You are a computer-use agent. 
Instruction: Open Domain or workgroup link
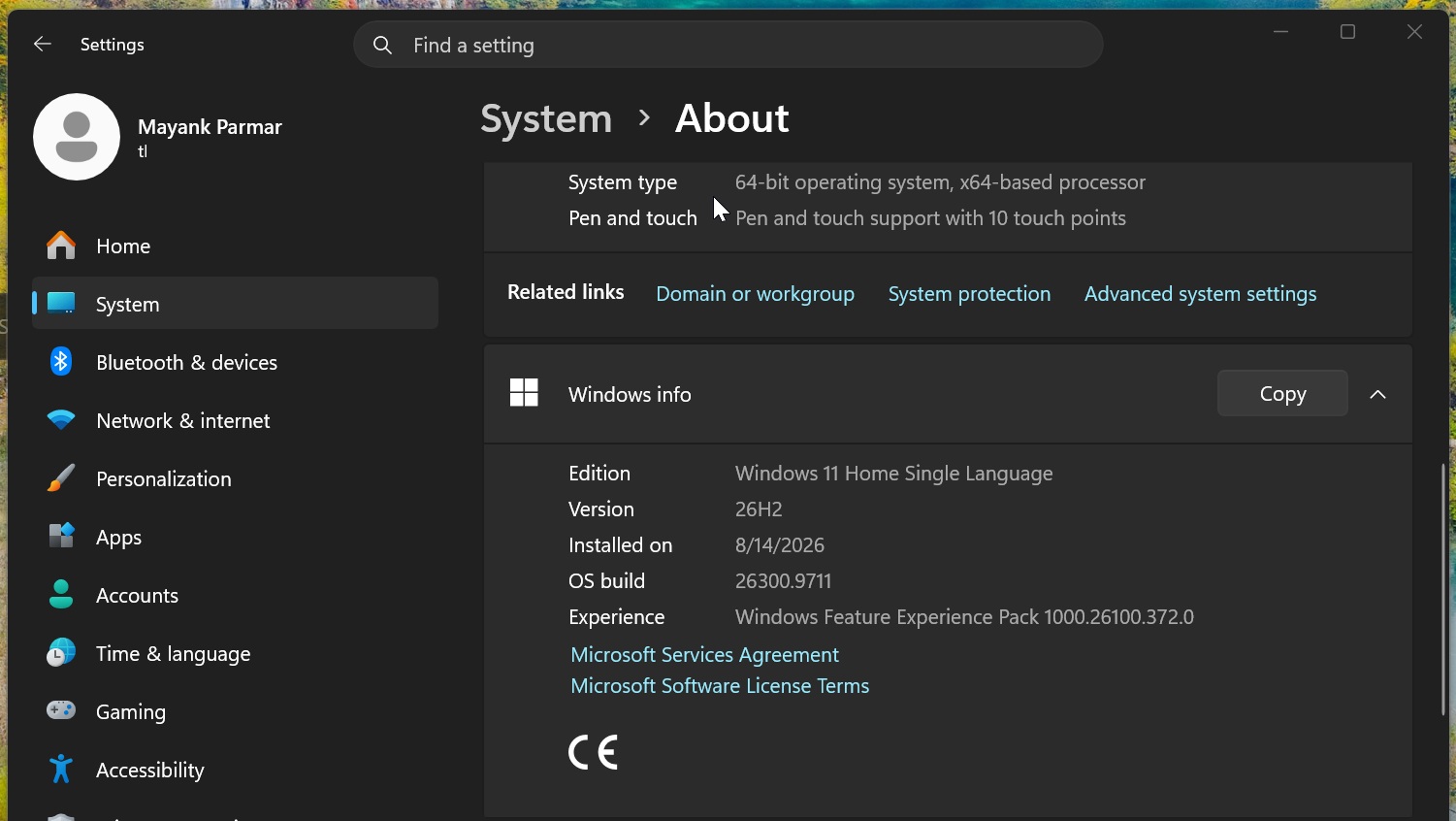coord(755,294)
